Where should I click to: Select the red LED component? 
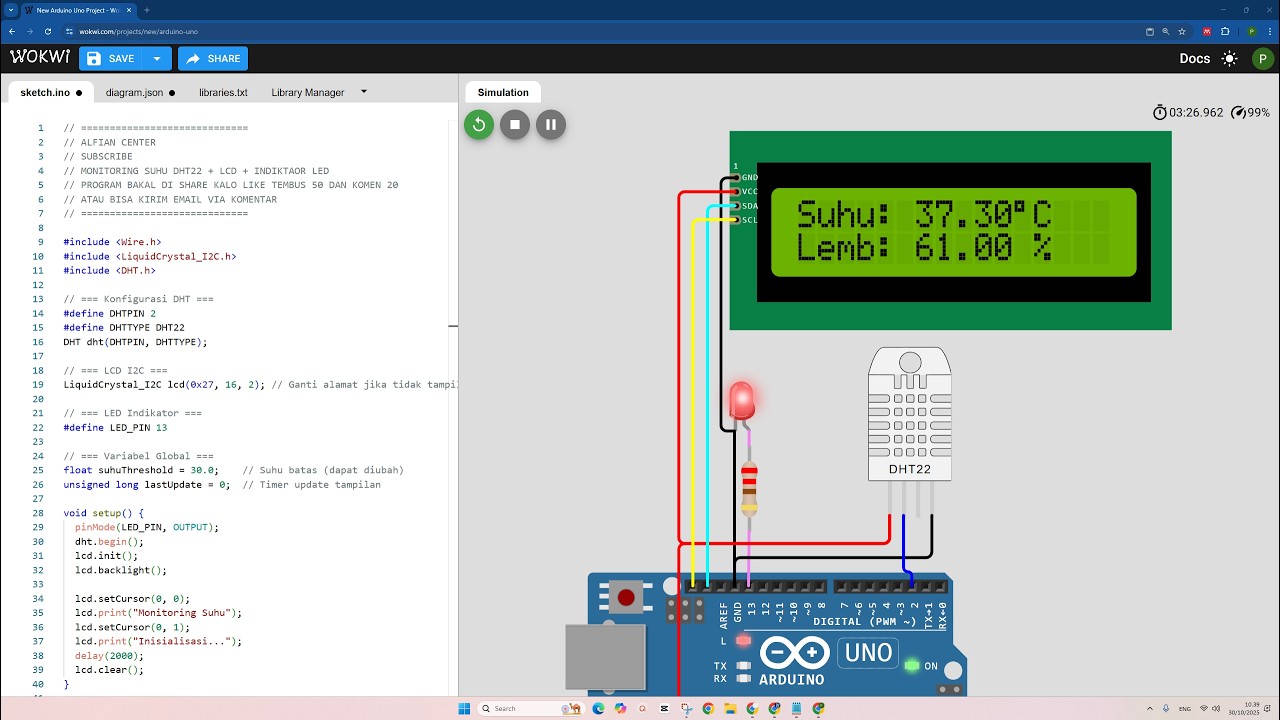pos(741,400)
